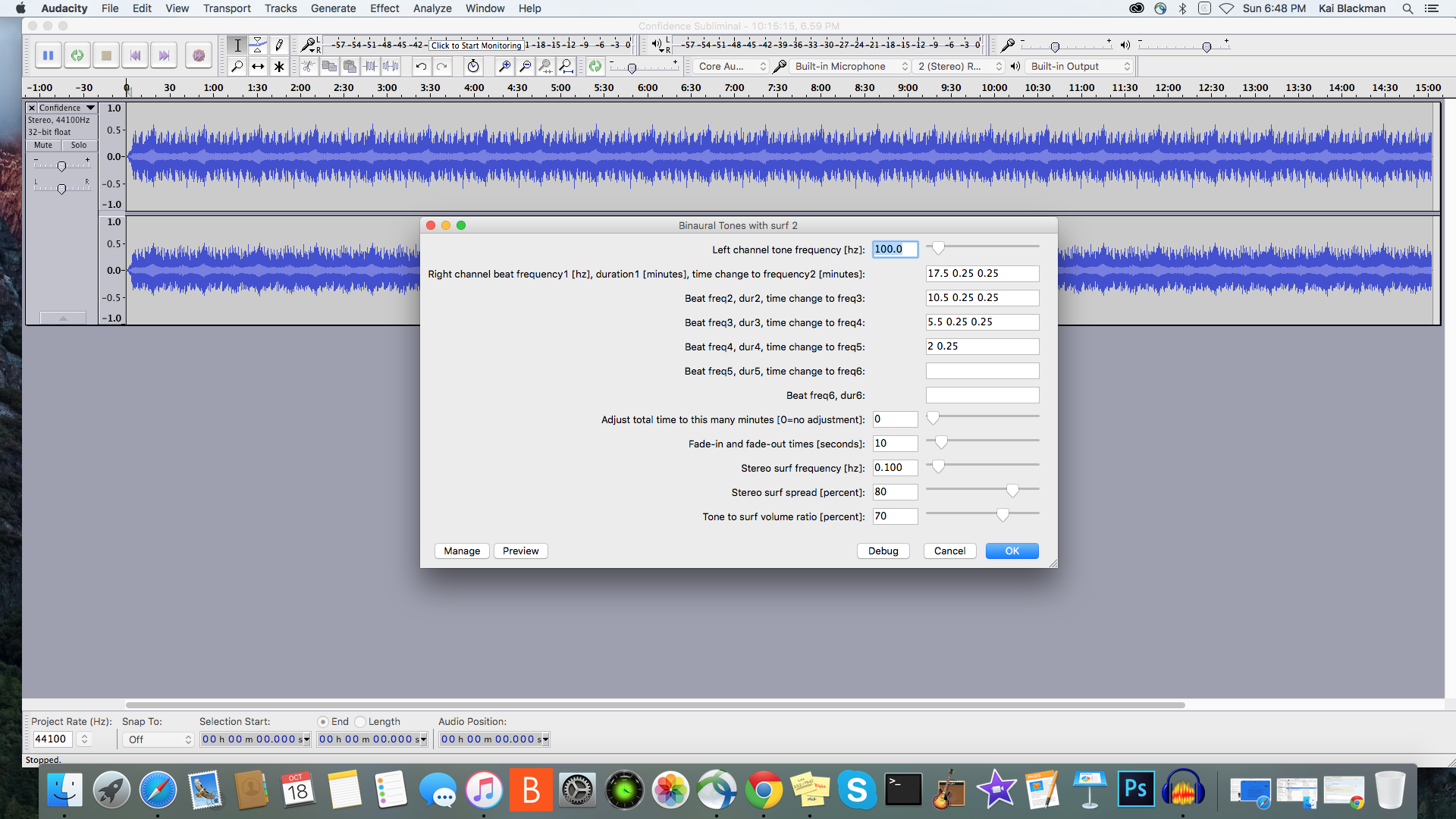Open the 2 (Stereo) channels dropdown
The height and width of the screenshot is (819, 1456).
959,67
